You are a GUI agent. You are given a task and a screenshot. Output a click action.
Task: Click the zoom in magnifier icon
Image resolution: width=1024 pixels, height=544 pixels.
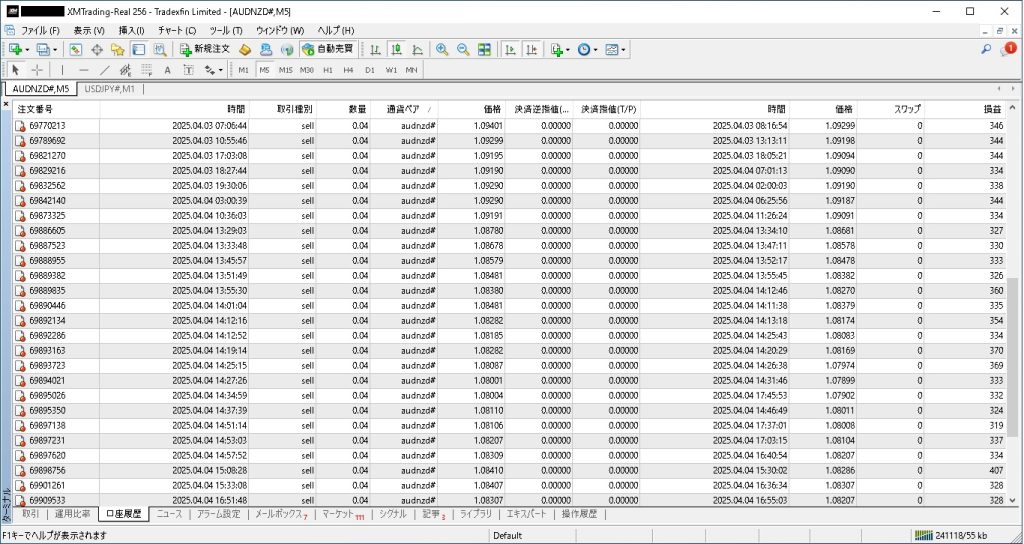coord(442,49)
